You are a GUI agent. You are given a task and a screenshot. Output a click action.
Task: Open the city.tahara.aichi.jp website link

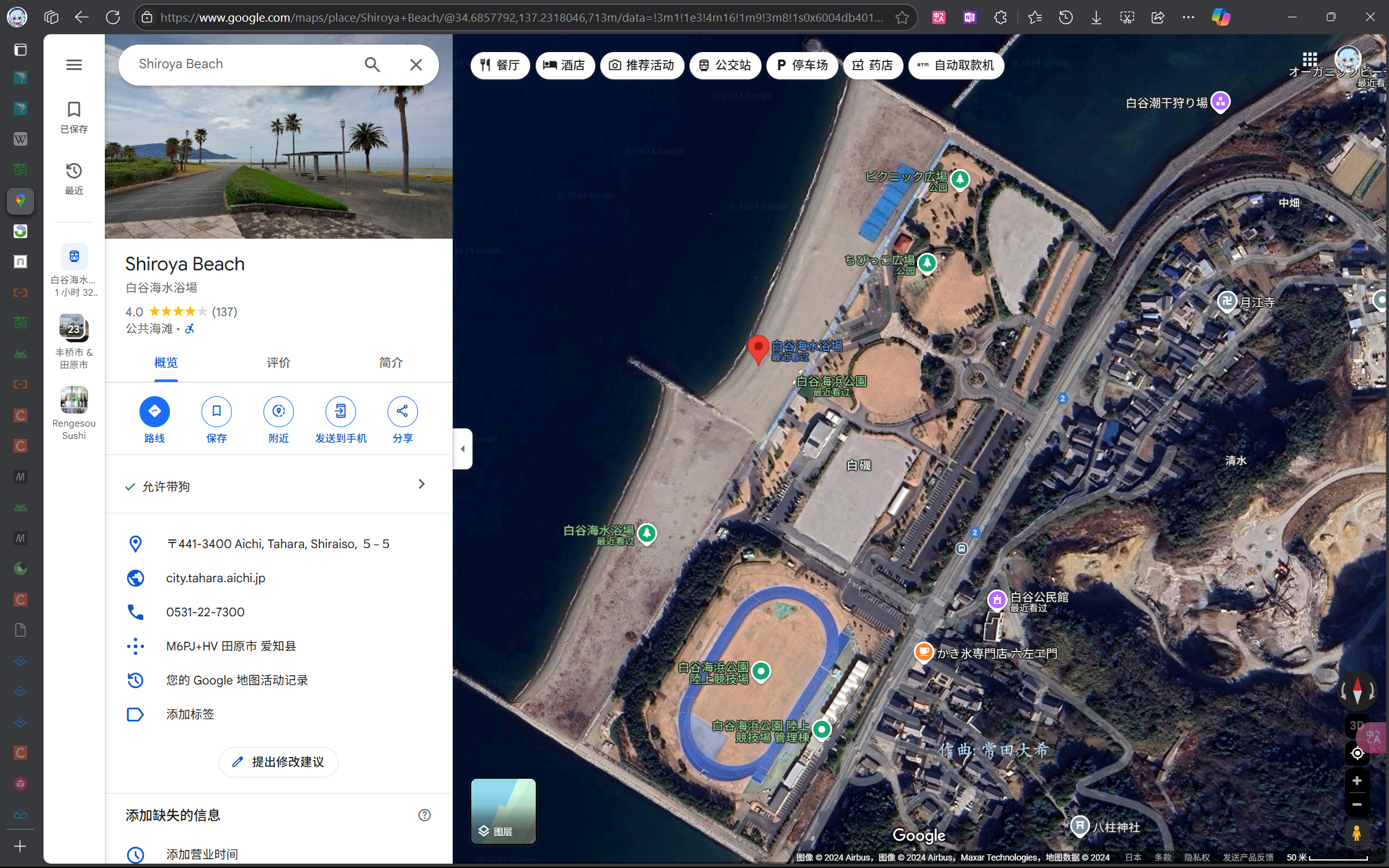point(216,578)
